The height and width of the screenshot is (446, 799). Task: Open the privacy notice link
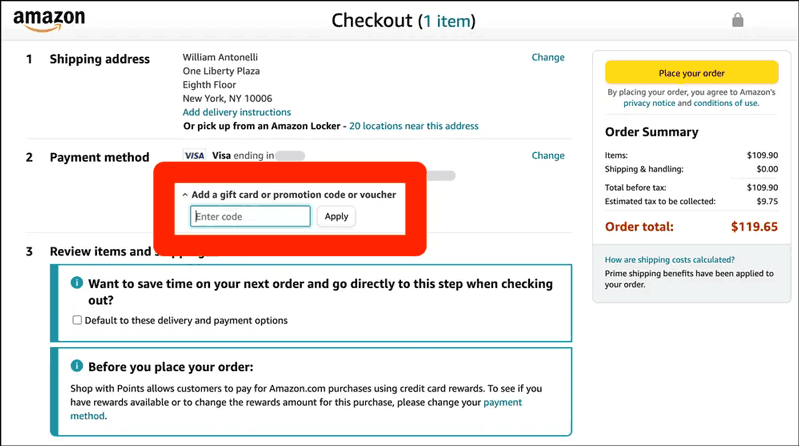pos(649,103)
